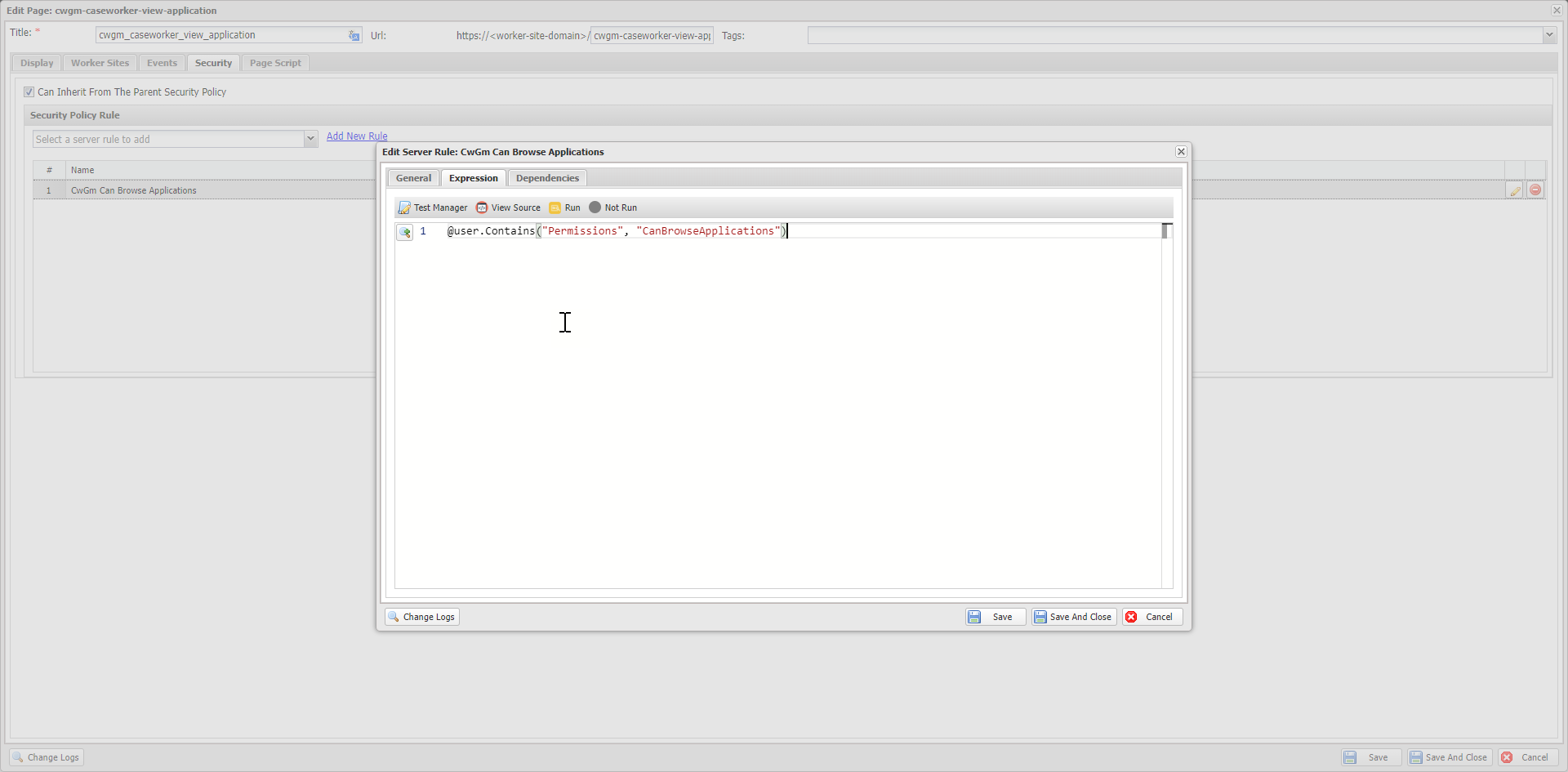Cancel the Edit Page window

click(1527, 757)
